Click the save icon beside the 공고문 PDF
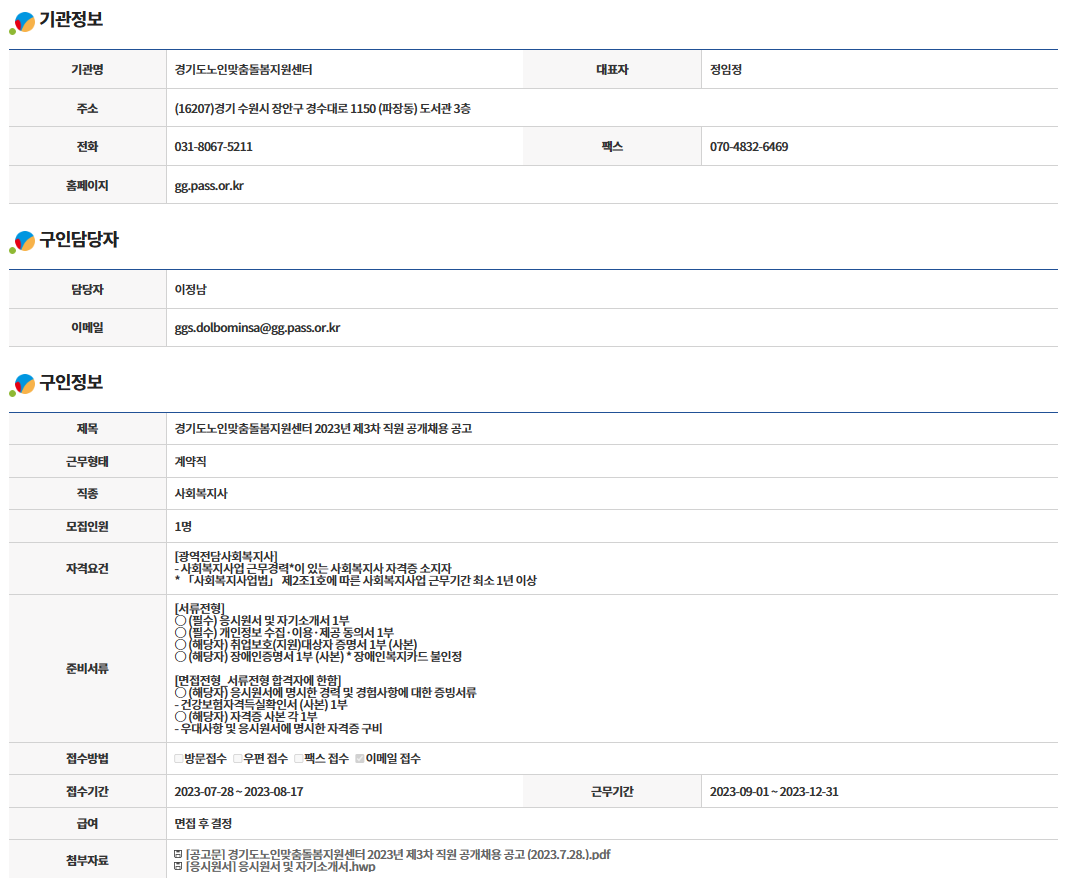1078x878 pixels. (178, 854)
